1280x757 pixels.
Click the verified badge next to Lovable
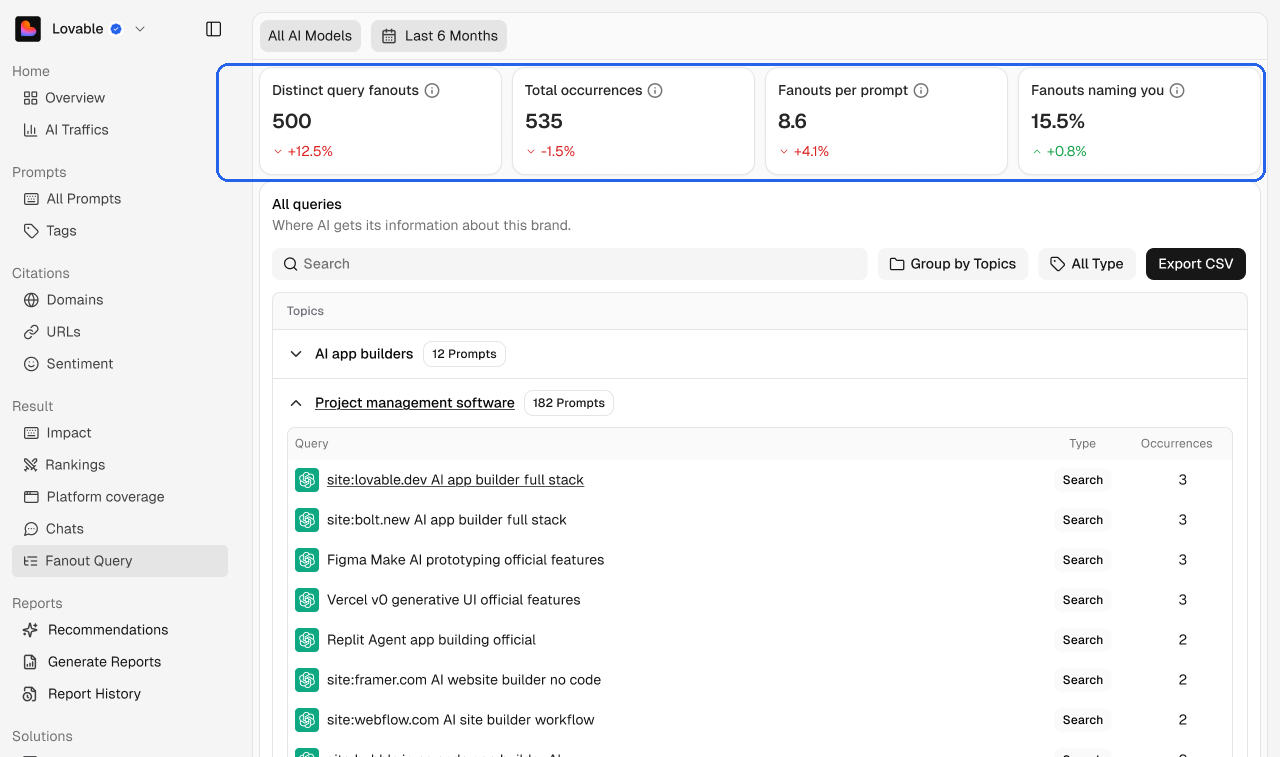tap(116, 29)
